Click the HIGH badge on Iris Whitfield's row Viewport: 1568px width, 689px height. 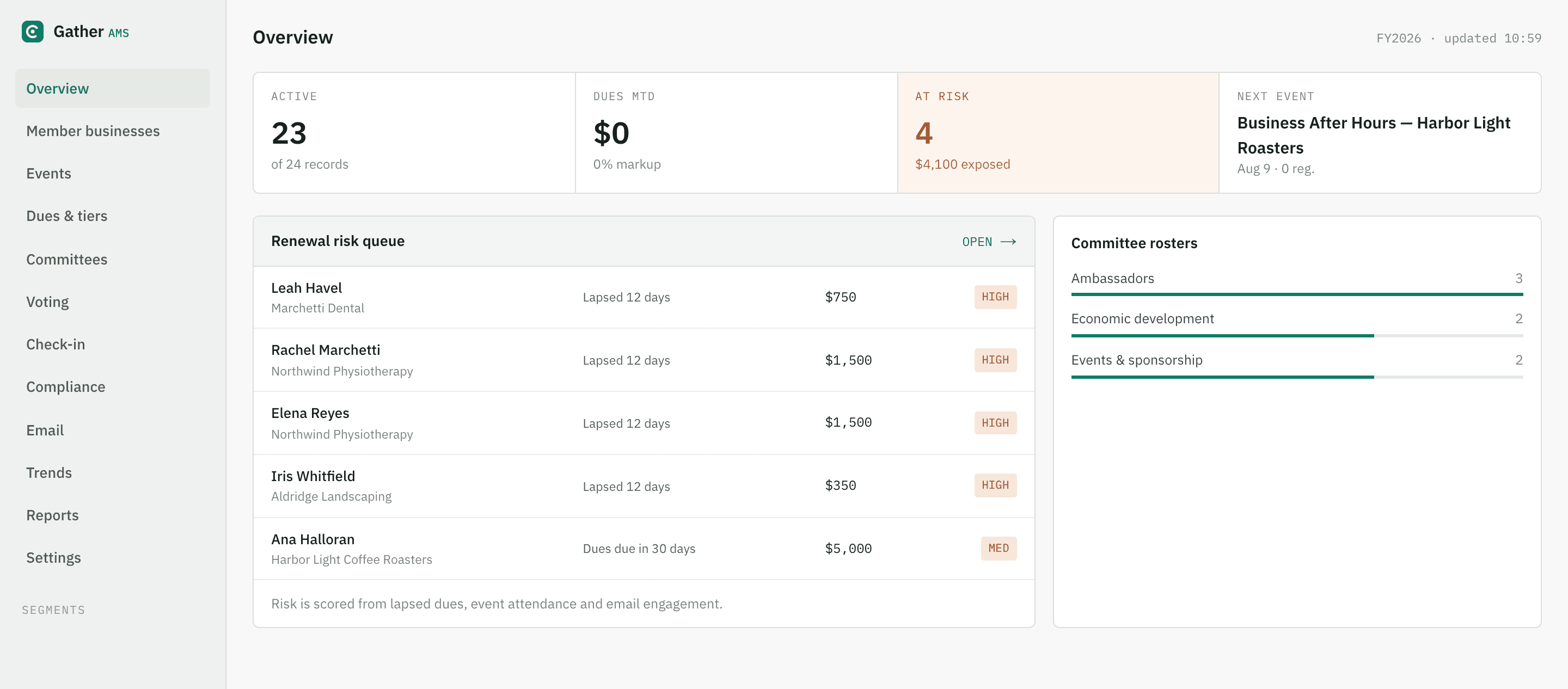coord(995,485)
